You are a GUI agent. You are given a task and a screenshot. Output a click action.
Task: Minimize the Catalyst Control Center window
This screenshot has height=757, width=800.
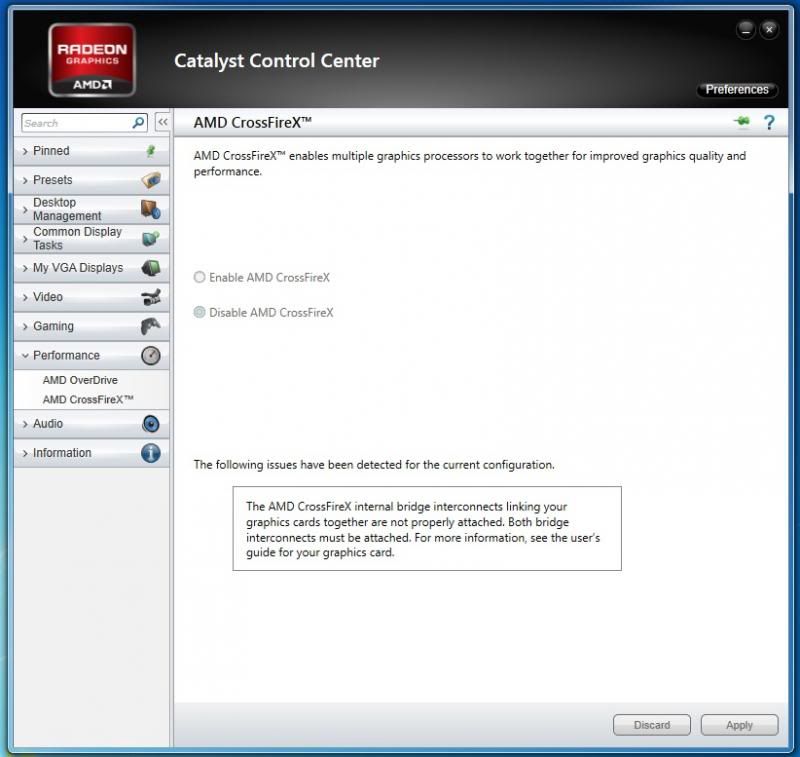tap(745, 30)
